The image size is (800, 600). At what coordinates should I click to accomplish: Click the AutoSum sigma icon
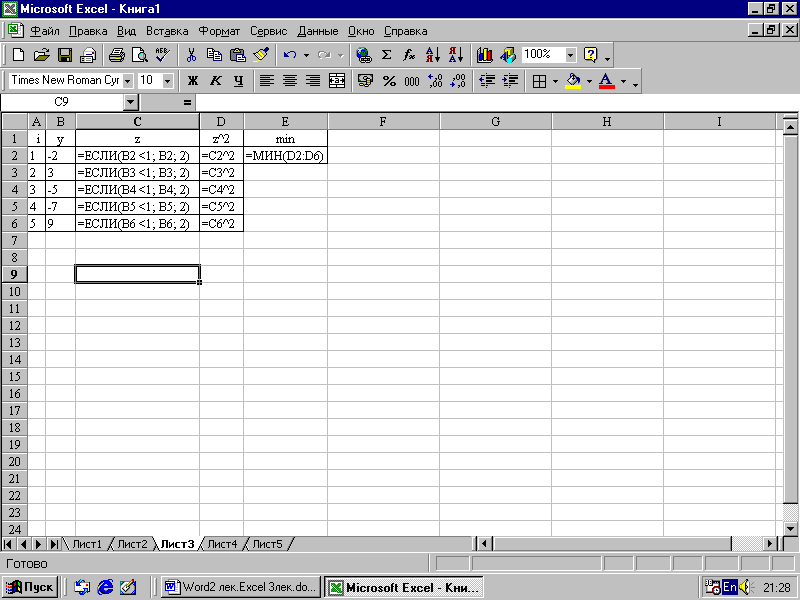(387, 55)
